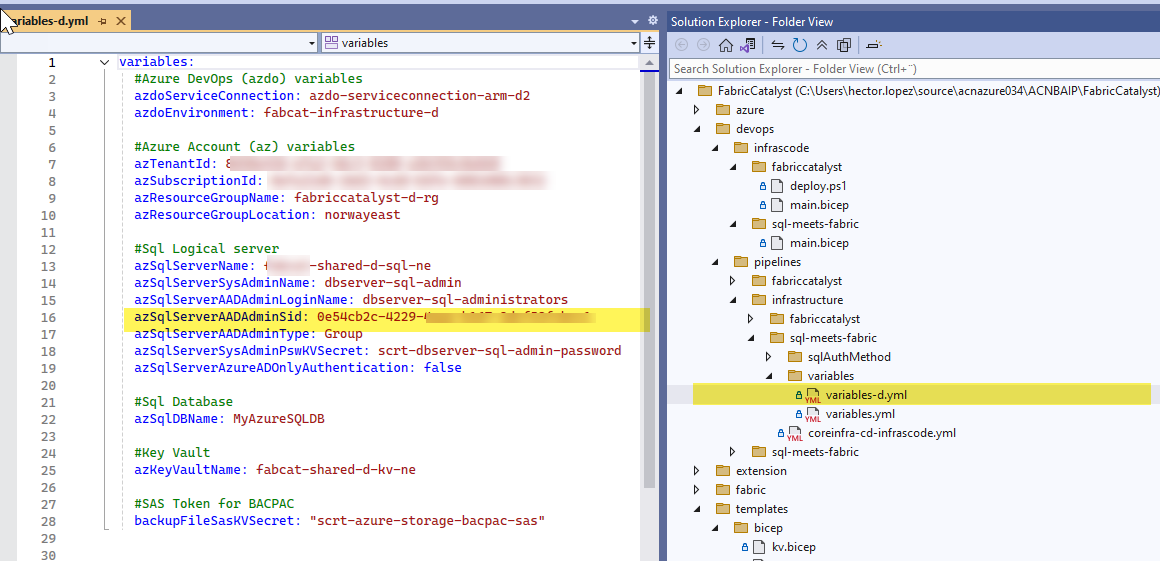Click the split editor window handle

click(649, 43)
